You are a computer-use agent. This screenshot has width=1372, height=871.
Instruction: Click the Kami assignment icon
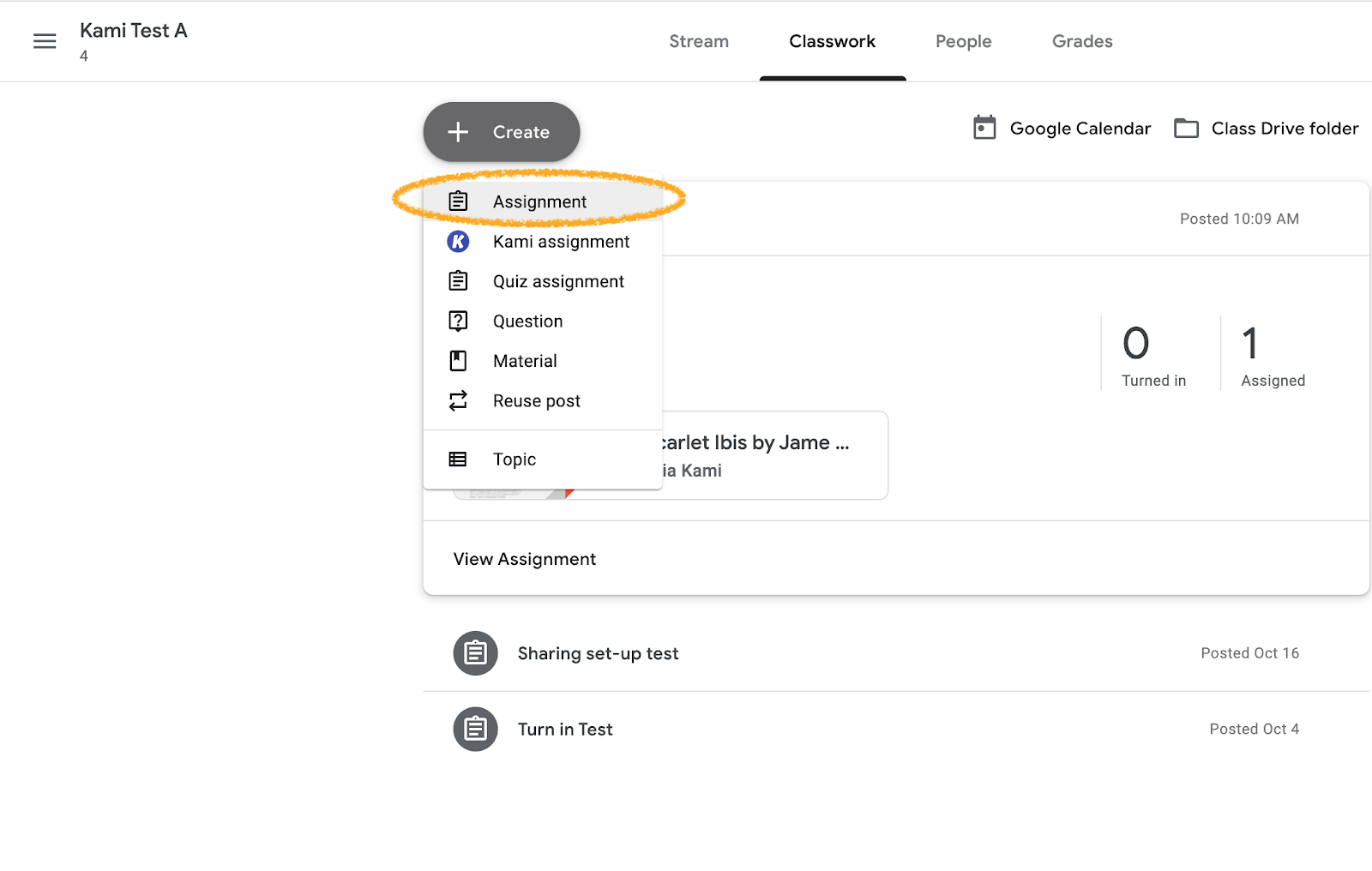pos(458,241)
